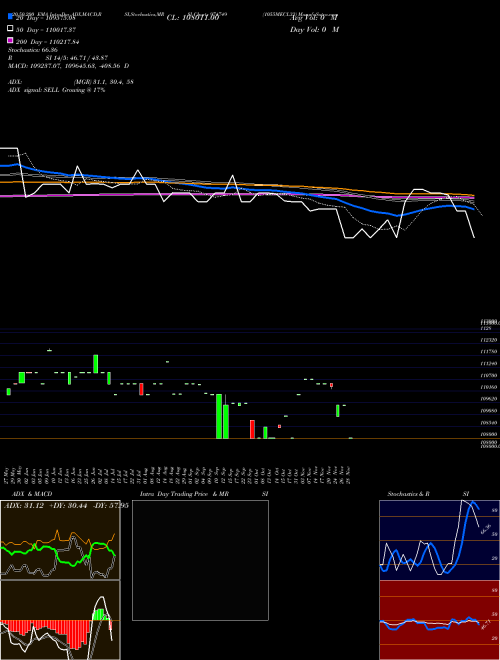Viewport: 500px width, 660px height.
Task: Click the ADX (MGR) values line
Action: (71, 82)
